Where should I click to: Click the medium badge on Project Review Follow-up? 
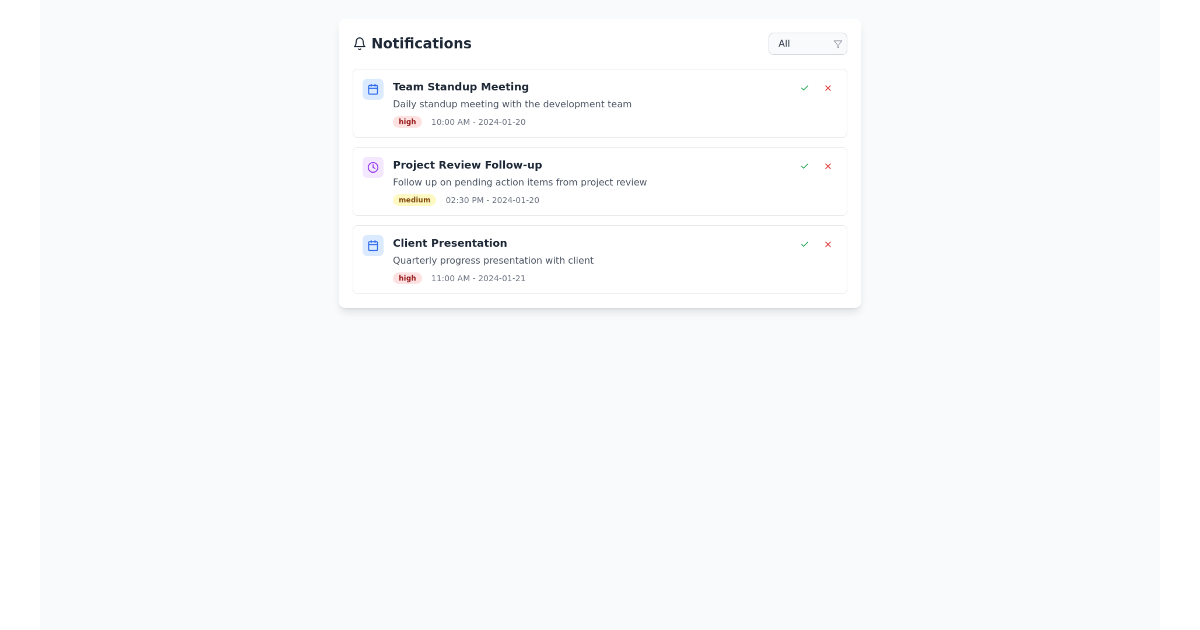(x=414, y=200)
